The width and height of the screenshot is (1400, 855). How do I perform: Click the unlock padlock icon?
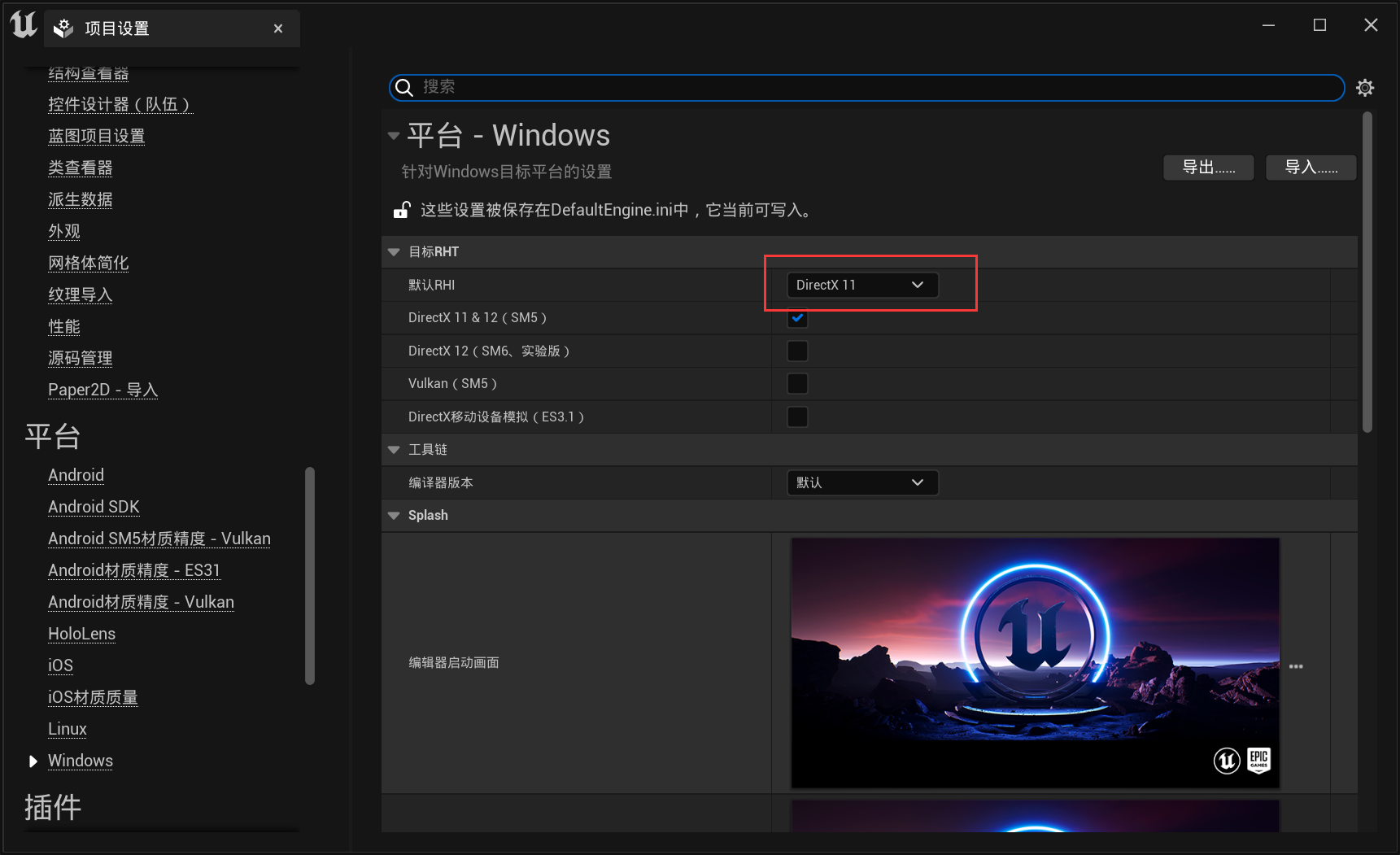tap(401, 210)
